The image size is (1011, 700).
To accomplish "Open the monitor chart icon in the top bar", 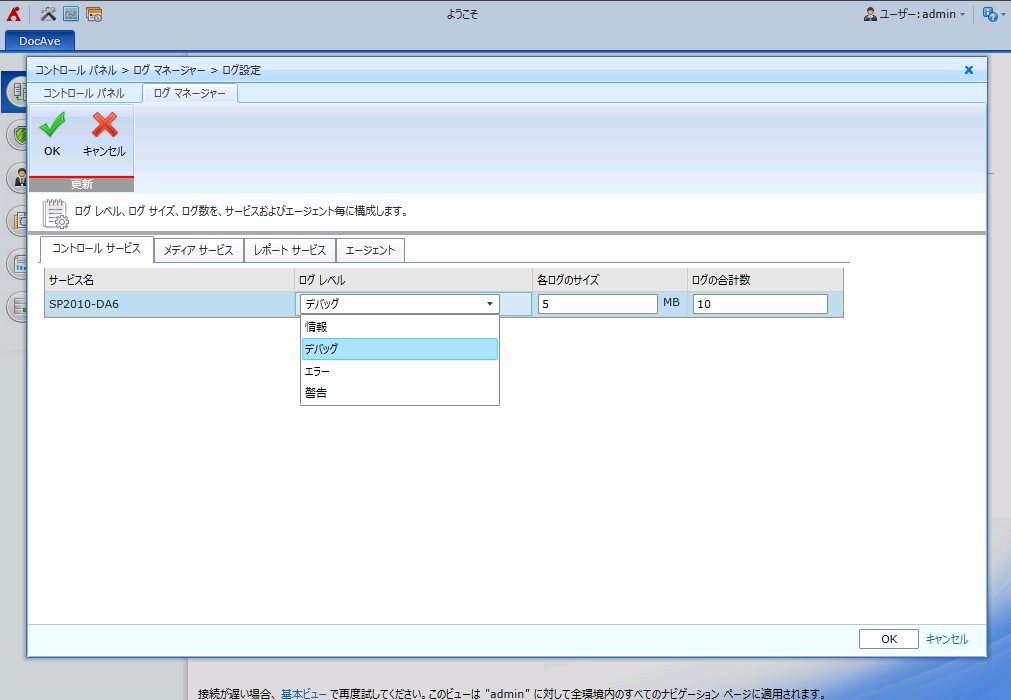I will click(x=71, y=14).
